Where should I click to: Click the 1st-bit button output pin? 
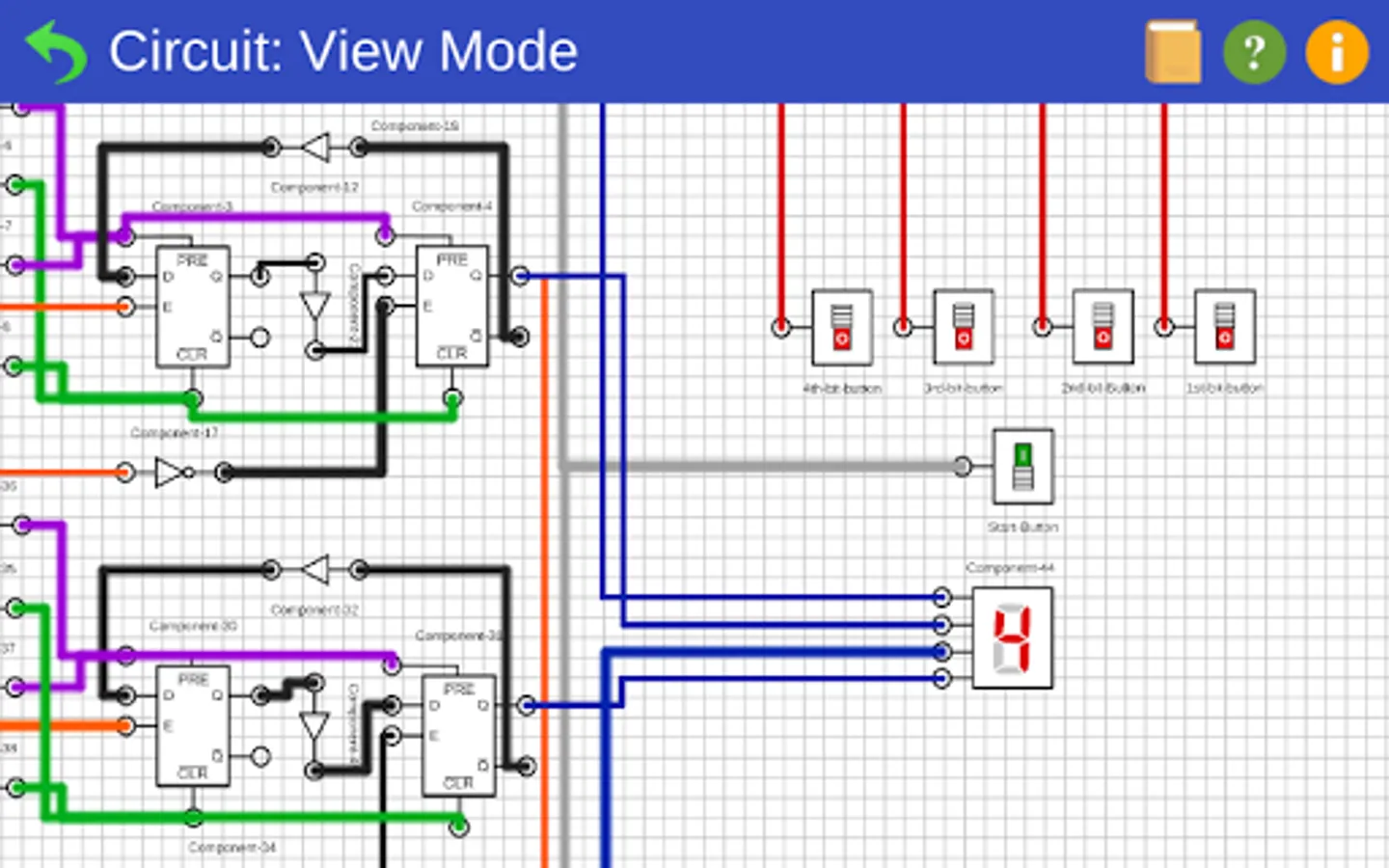point(1164,328)
